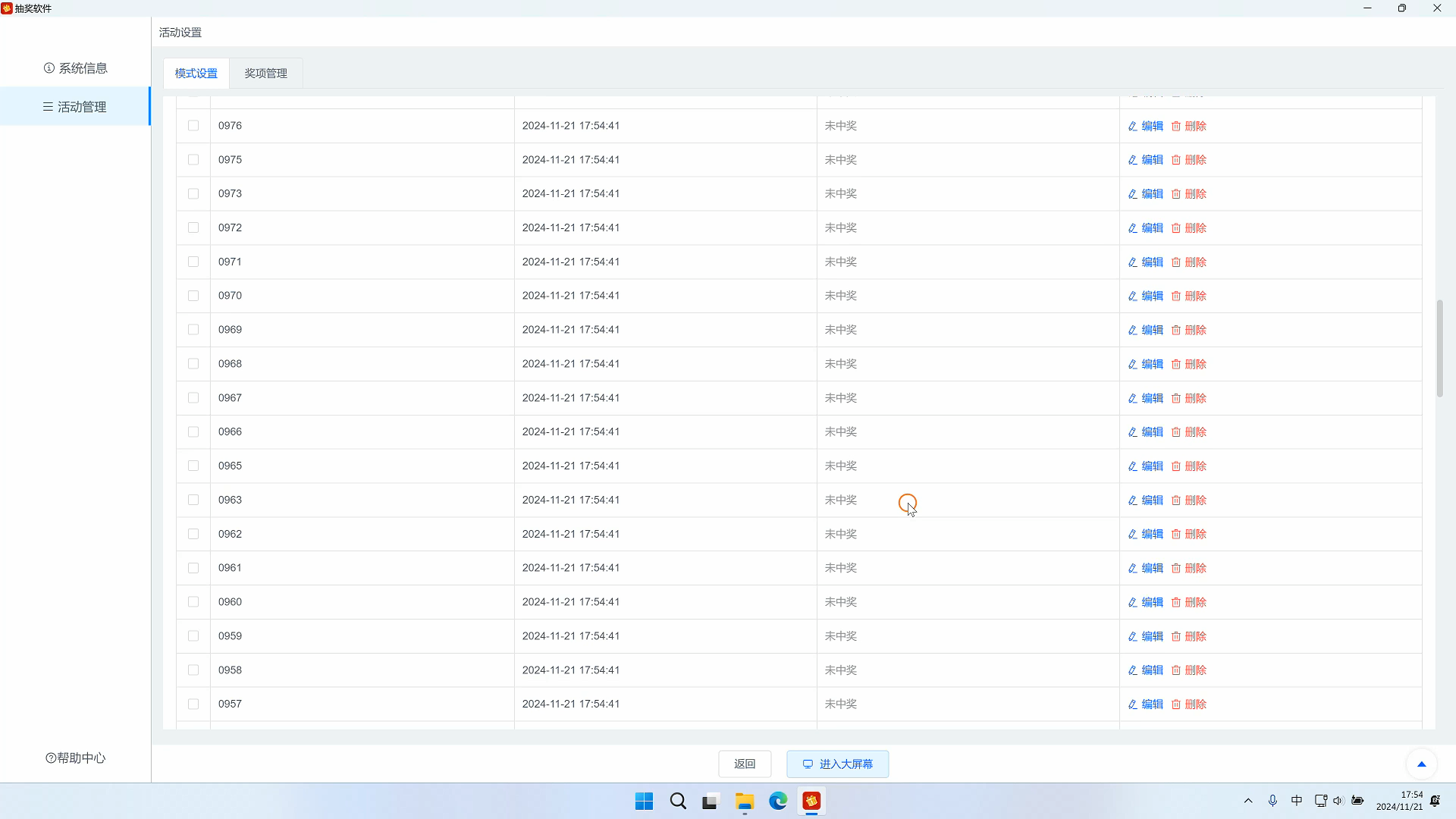Click the 进入大屏幕 button
The width and height of the screenshot is (1456, 819).
[x=838, y=764]
